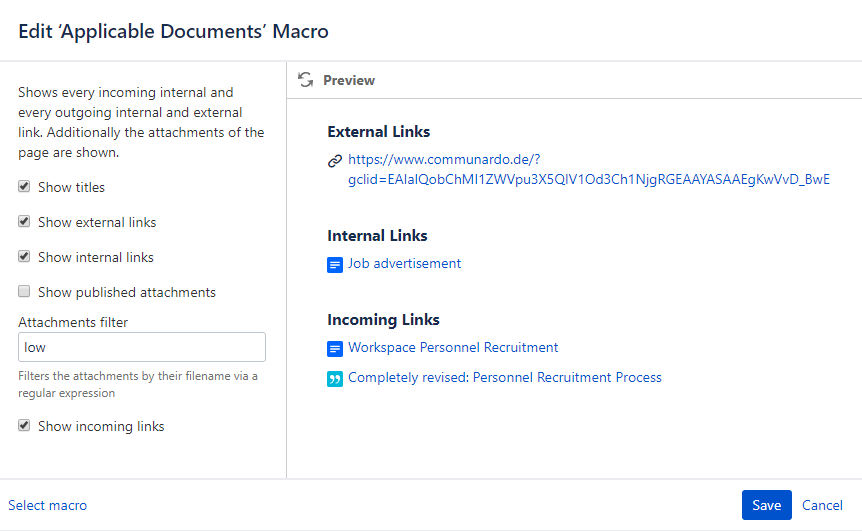
Task: Click the Select macro link
Action: pos(47,505)
